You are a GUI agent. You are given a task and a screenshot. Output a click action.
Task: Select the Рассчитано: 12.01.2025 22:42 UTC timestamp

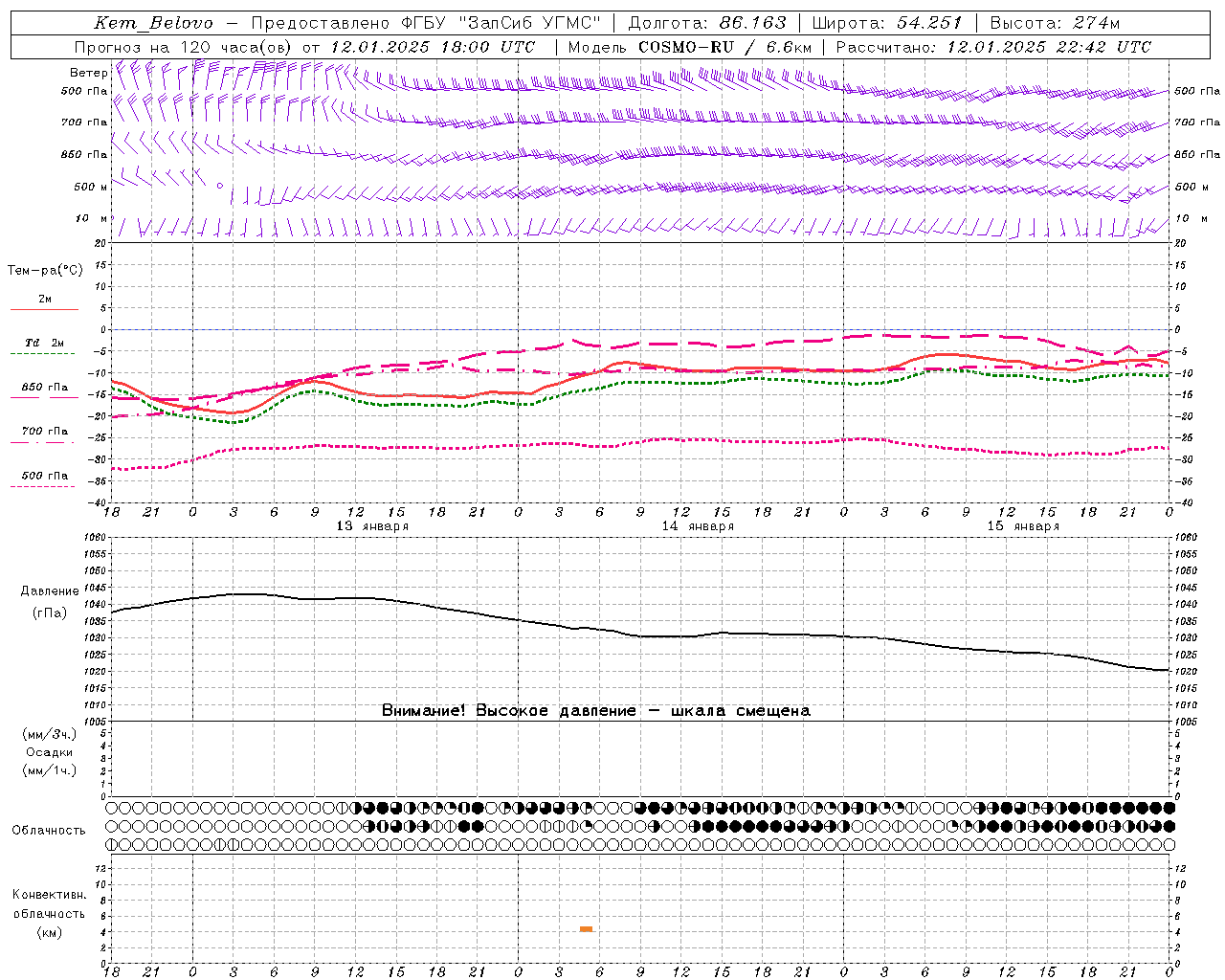pyautogui.click(x=993, y=47)
